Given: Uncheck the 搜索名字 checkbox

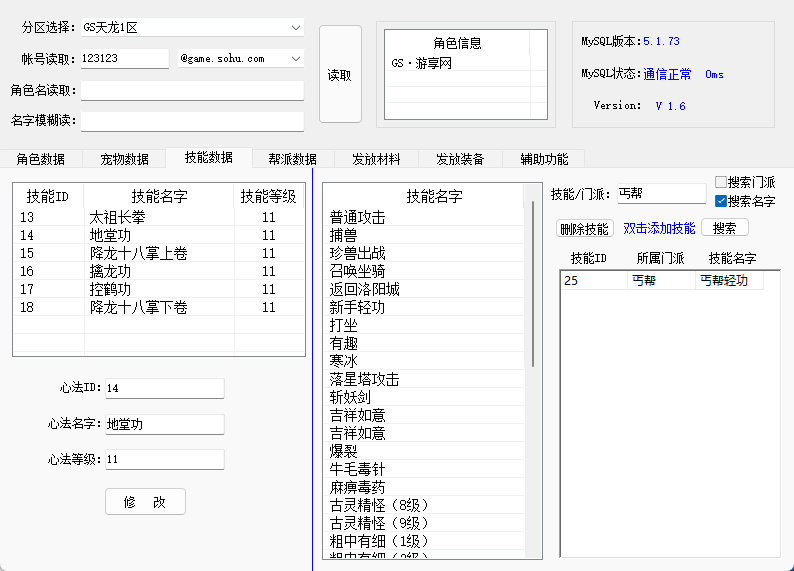Looking at the screenshot, I should (x=721, y=201).
